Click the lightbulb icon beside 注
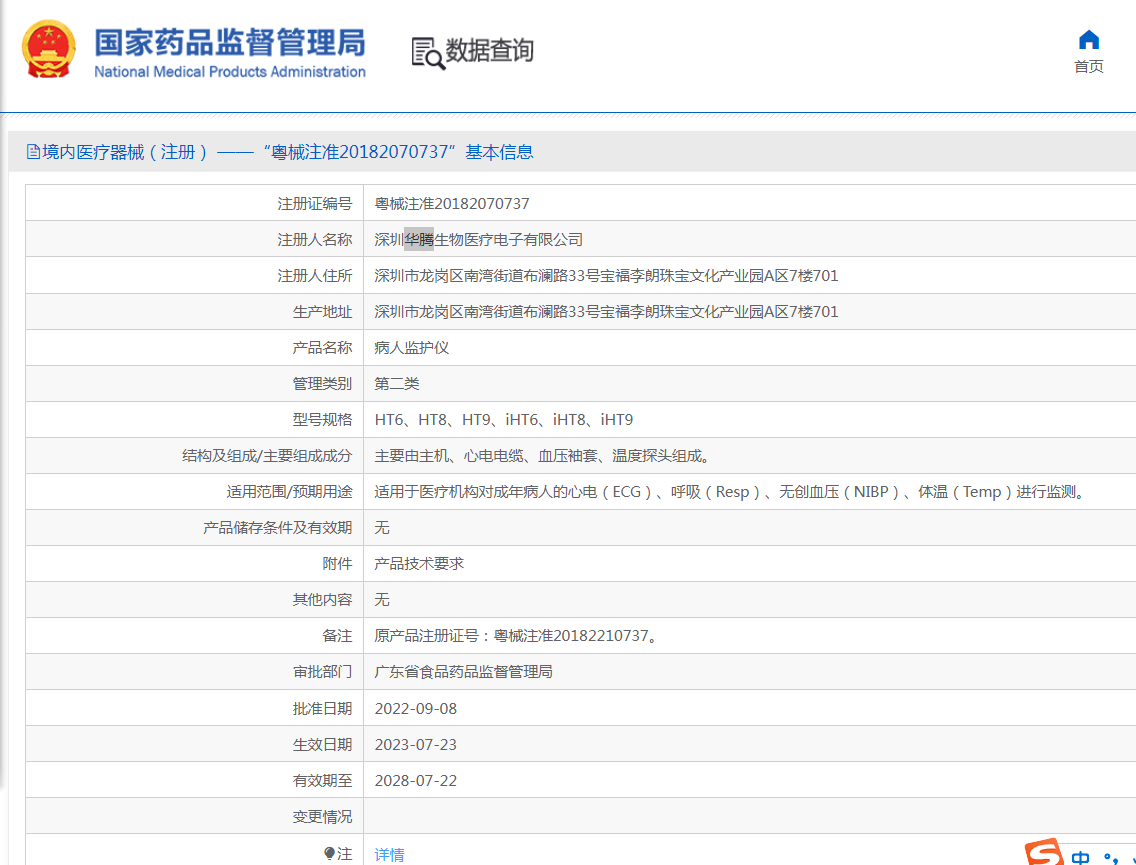Image resolution: width=1136 pixels, height=865 pixels. point(330,853)
